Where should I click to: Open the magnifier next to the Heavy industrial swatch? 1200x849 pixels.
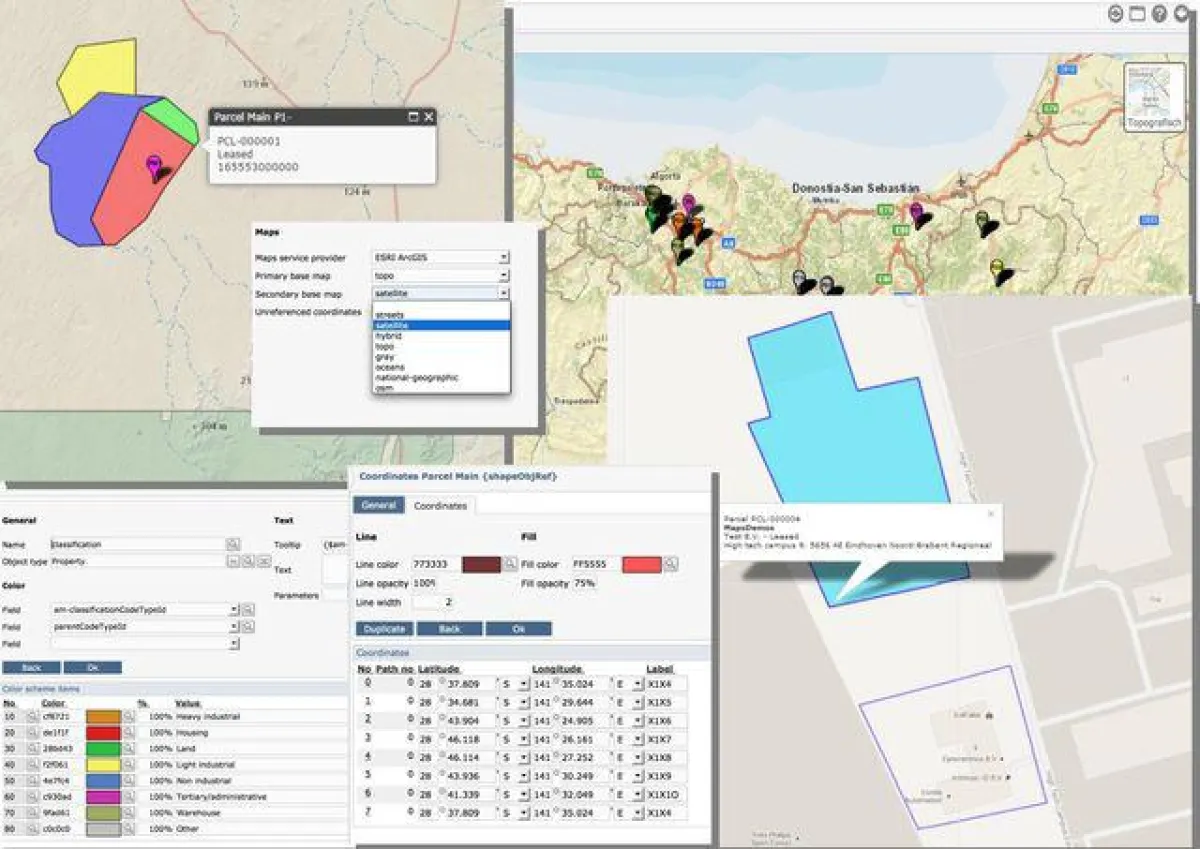point(129,716)
